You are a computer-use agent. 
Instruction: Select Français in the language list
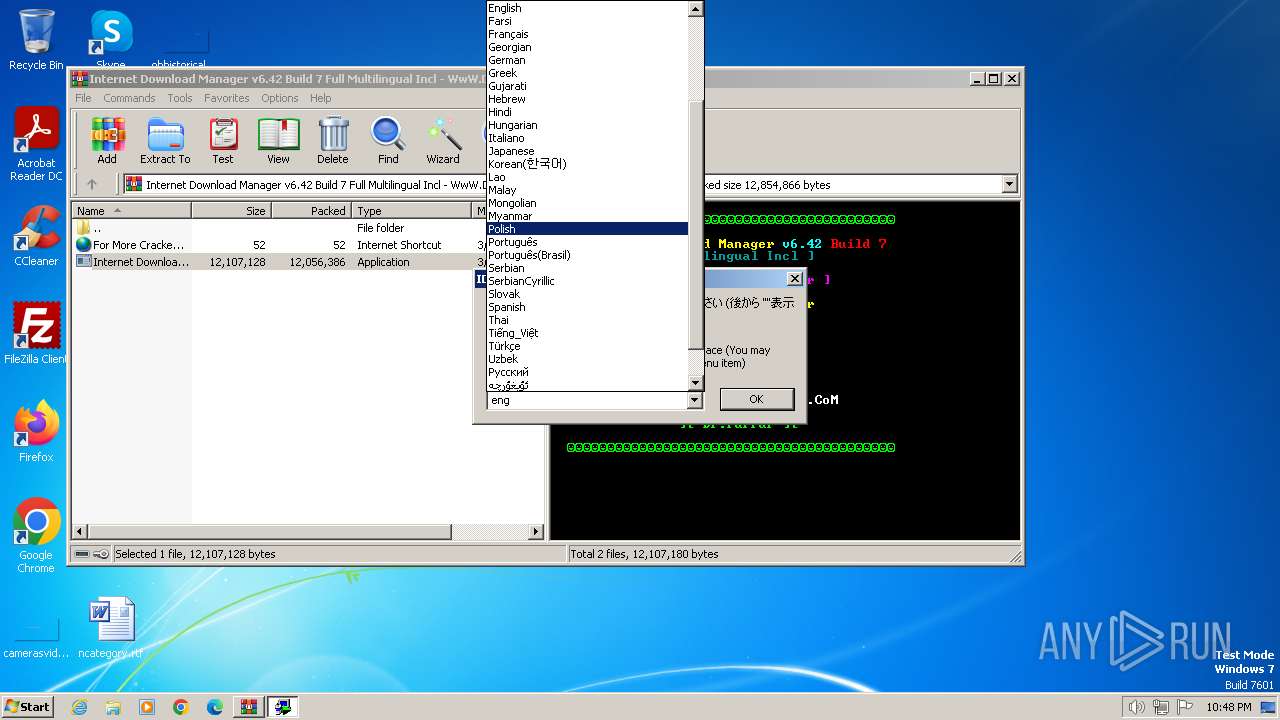point(588,34)
